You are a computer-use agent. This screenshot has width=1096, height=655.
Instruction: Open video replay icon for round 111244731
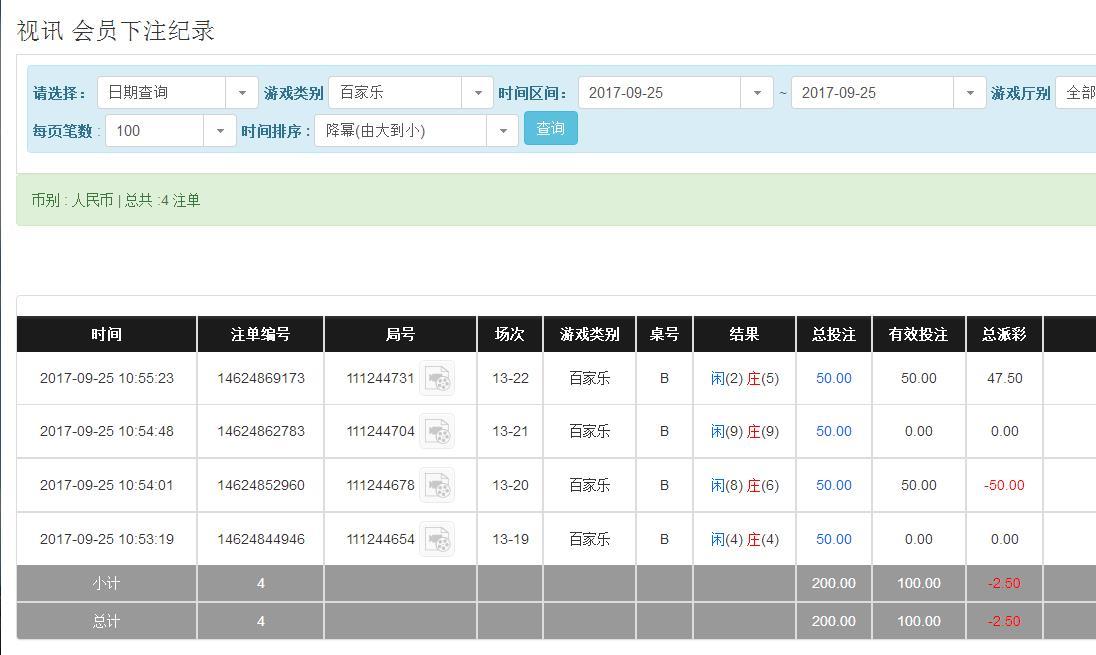pyautogui.click(x=437, y=378)
